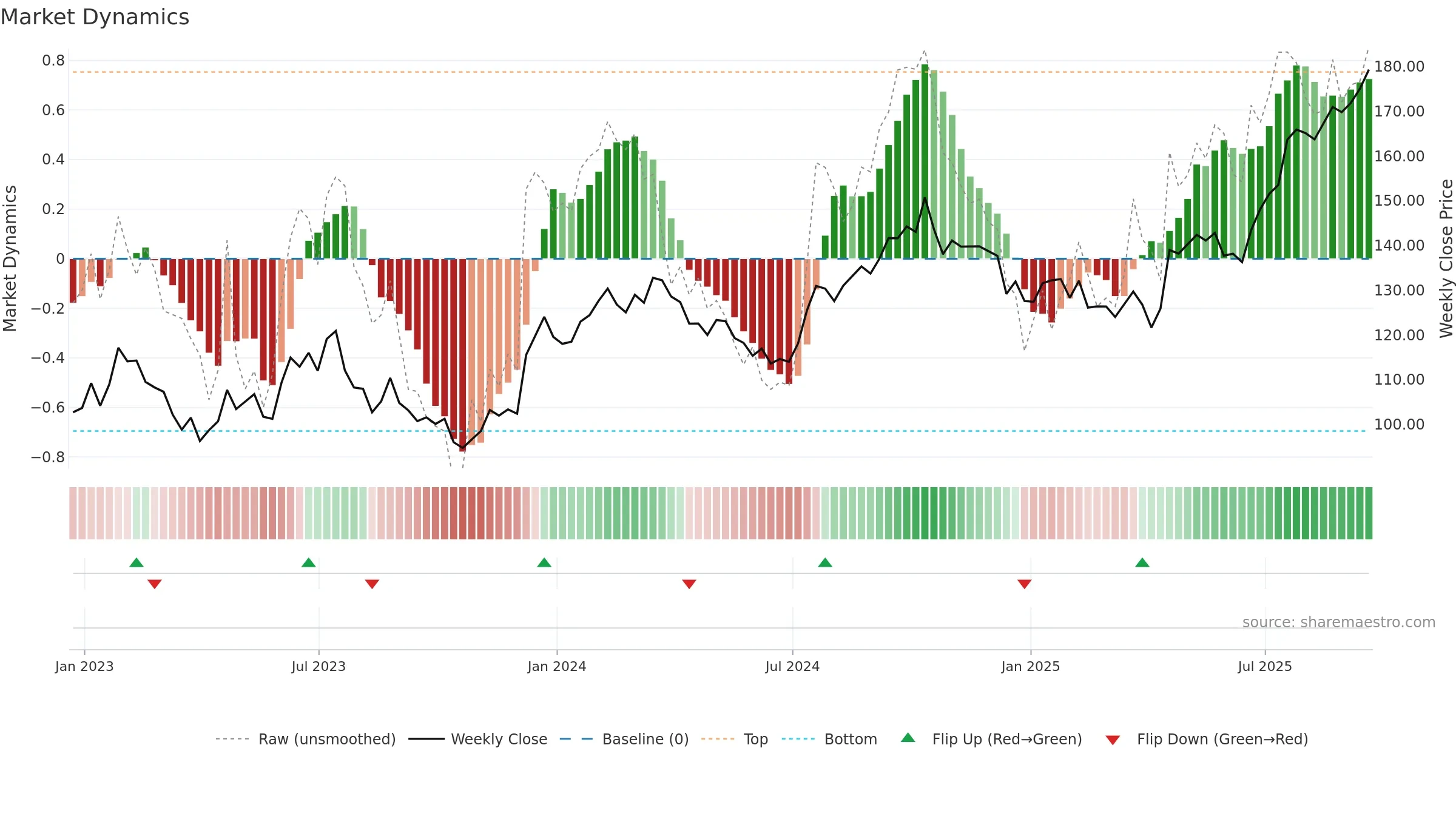This screenshot has height=819, width=1456.
Task: Click the Jul 2023 x-axis label
Action: coord(318,666)
